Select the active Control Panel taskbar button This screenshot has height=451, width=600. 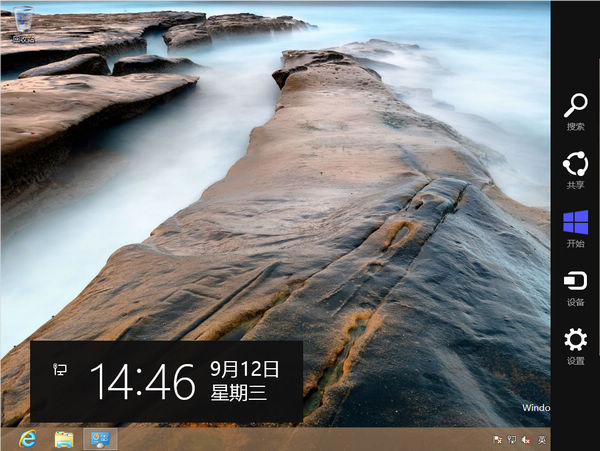(100, 439)
